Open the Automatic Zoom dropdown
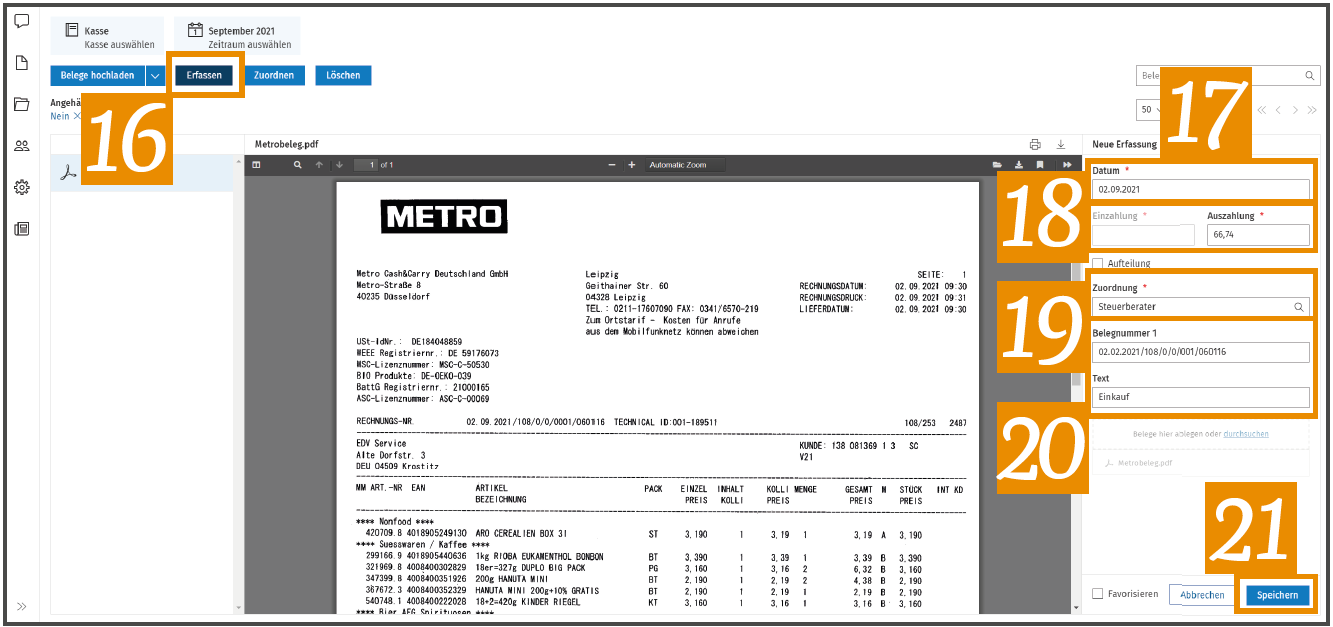Viewport: 1333px width, 627px height. tap(683, 165)
